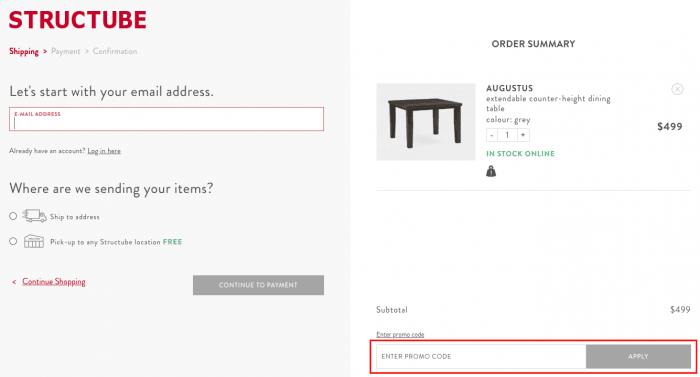This screenshot has width=700, height=377.
Task: Expand the Enter promo code link
Action: [x=400, y=334]
